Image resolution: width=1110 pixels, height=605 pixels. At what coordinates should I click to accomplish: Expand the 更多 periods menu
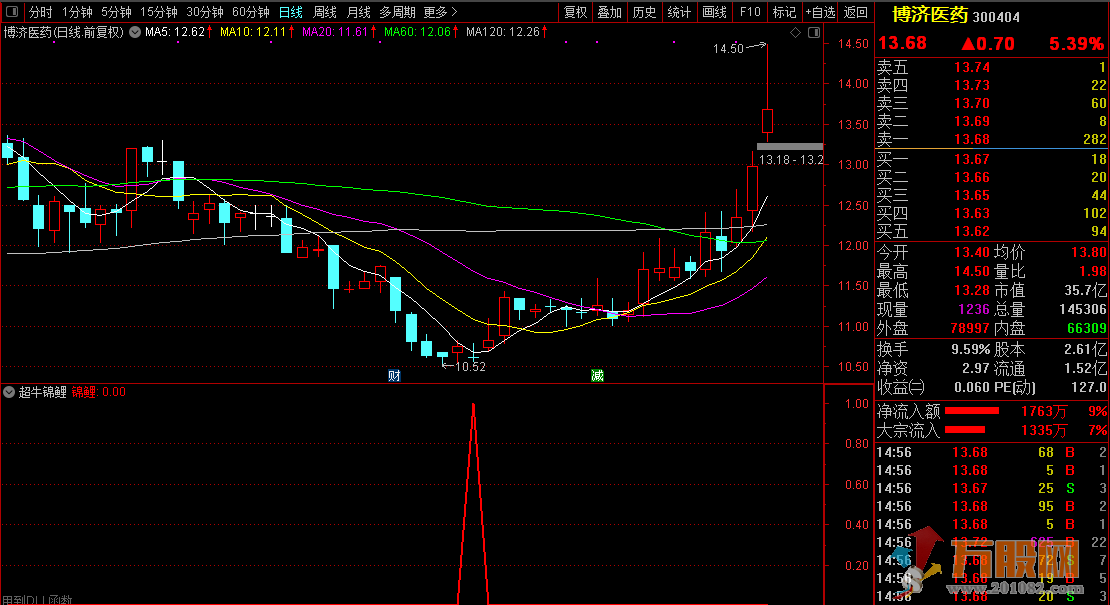[x=440, y=12]
